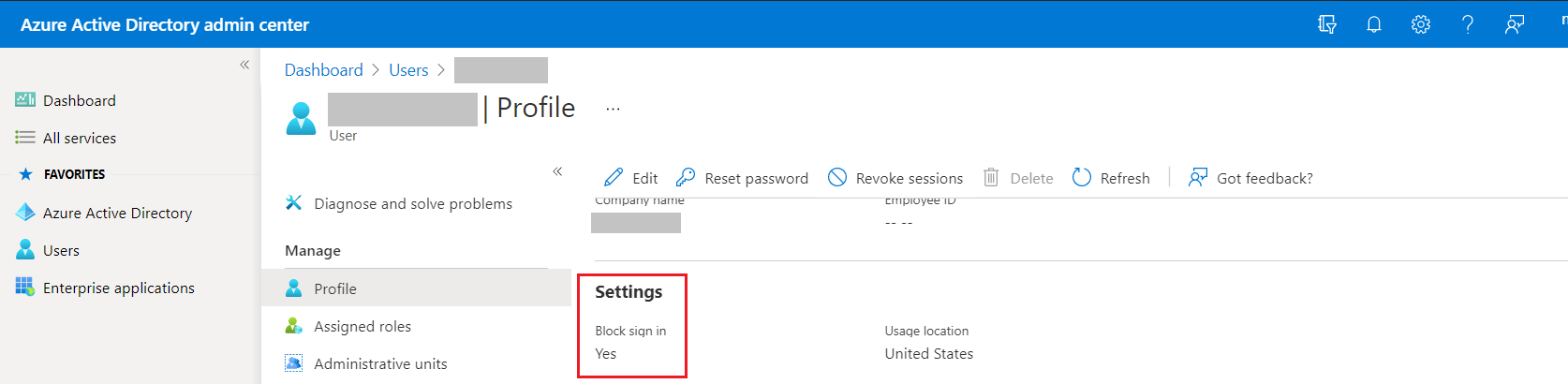Click the Refresh icon
Screen dimensions: 1568x384
tap(1082, 178)
